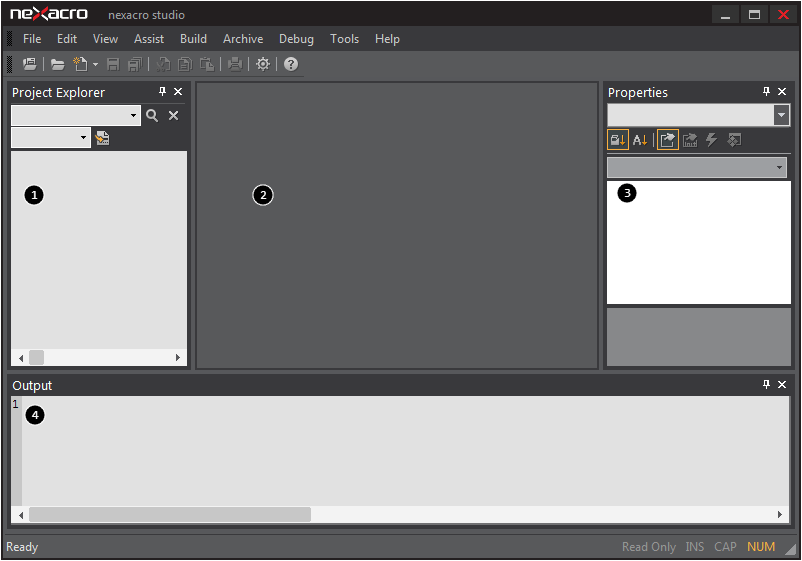The width and height of the screenshot is (802, 561).
Task: Click the Events lightning bolt icon in Properties
Action: point(712,140)
